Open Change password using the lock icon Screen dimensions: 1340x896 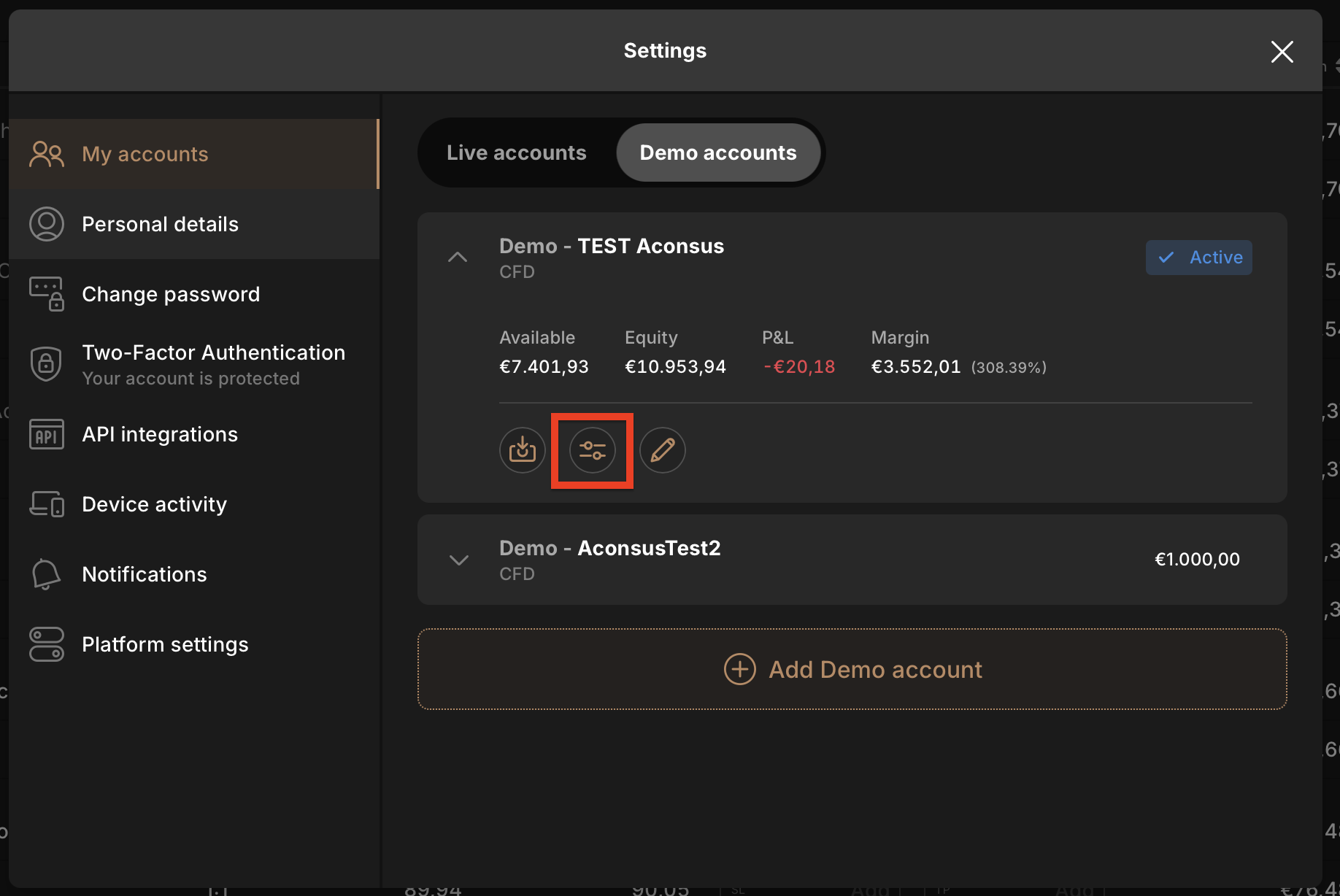[47, 293]
